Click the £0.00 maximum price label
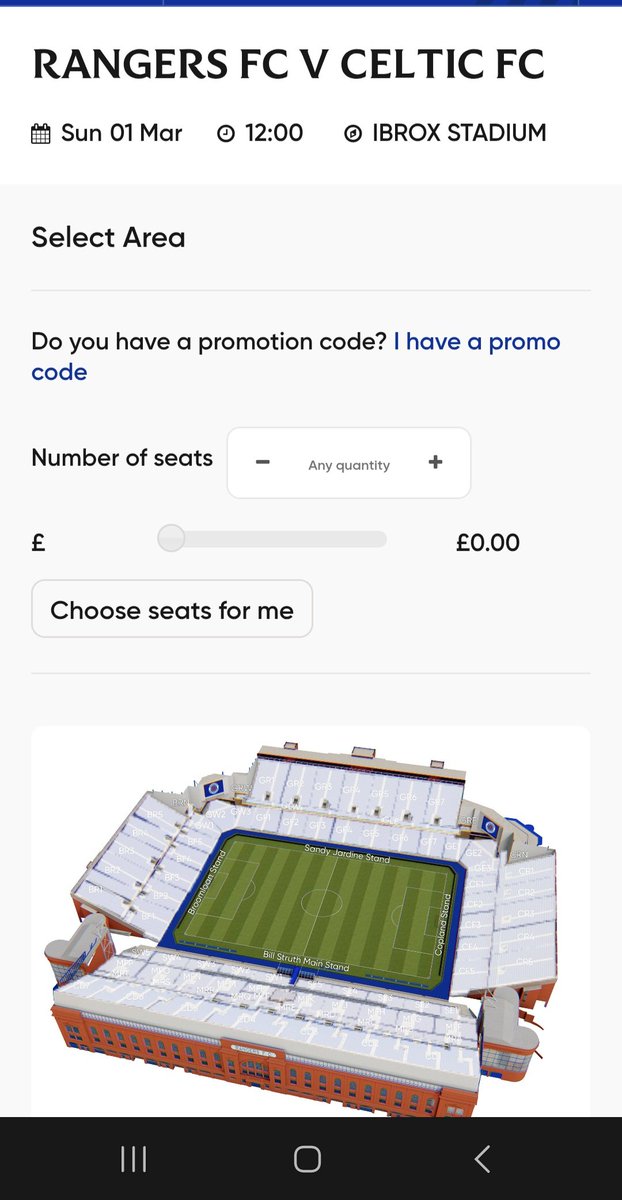Image resolution: width=622 pixels, height=1200 pixels. click(x=488, y=543)
